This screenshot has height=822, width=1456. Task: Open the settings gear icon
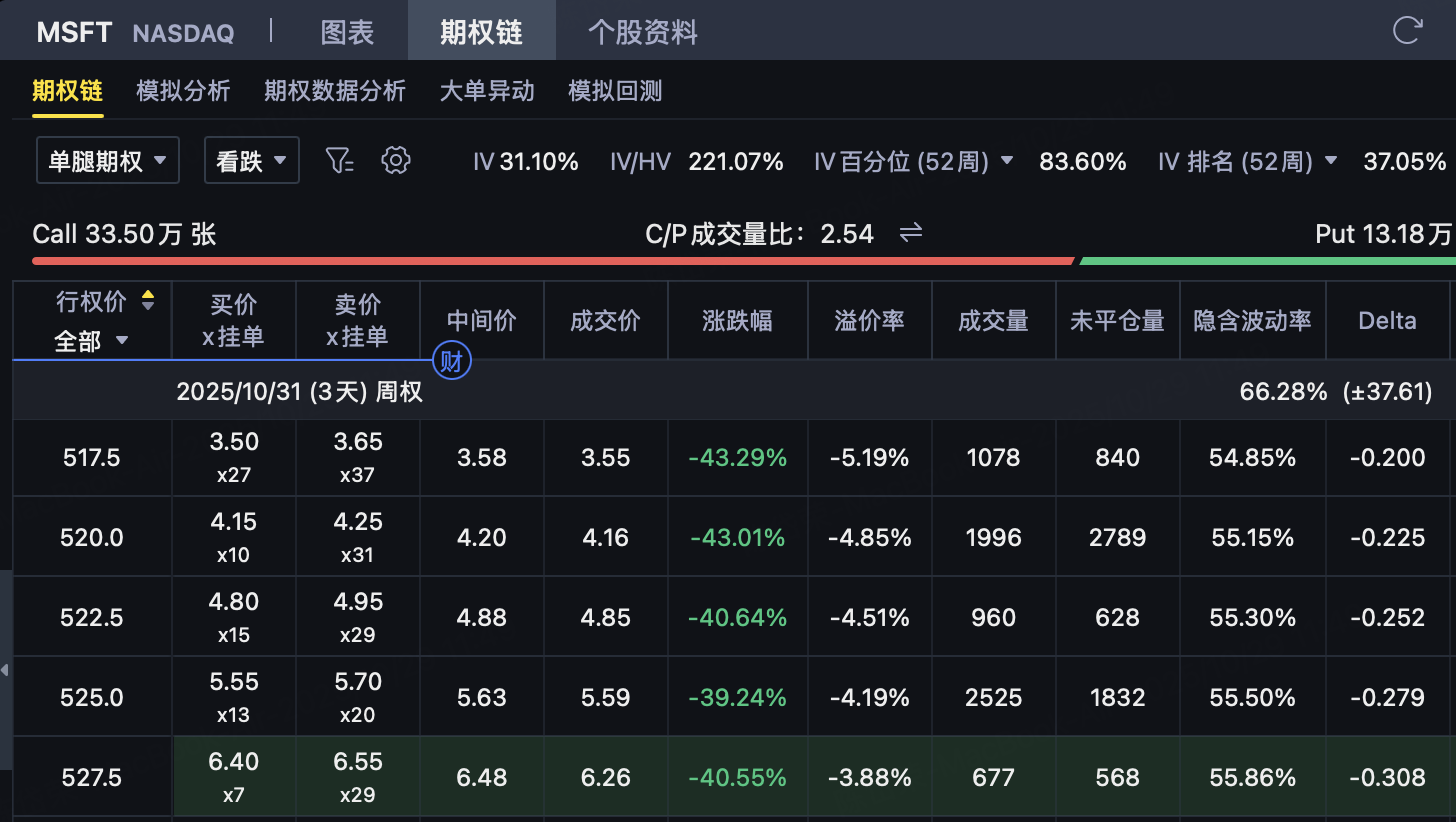pos(397,160)
